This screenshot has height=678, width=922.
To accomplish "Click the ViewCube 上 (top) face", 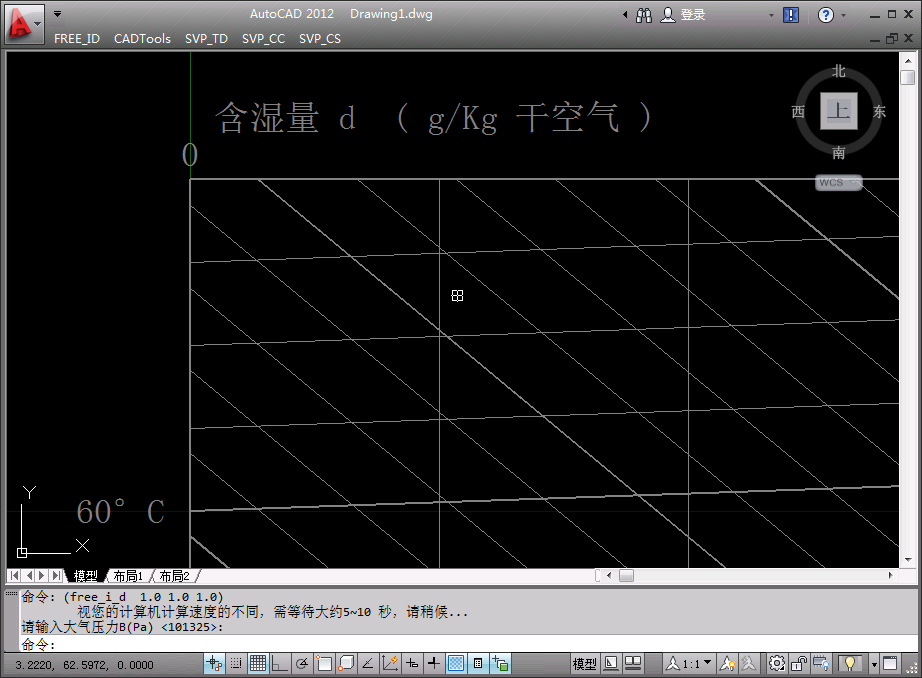I will pyautogui.click(x=839, y=111).
